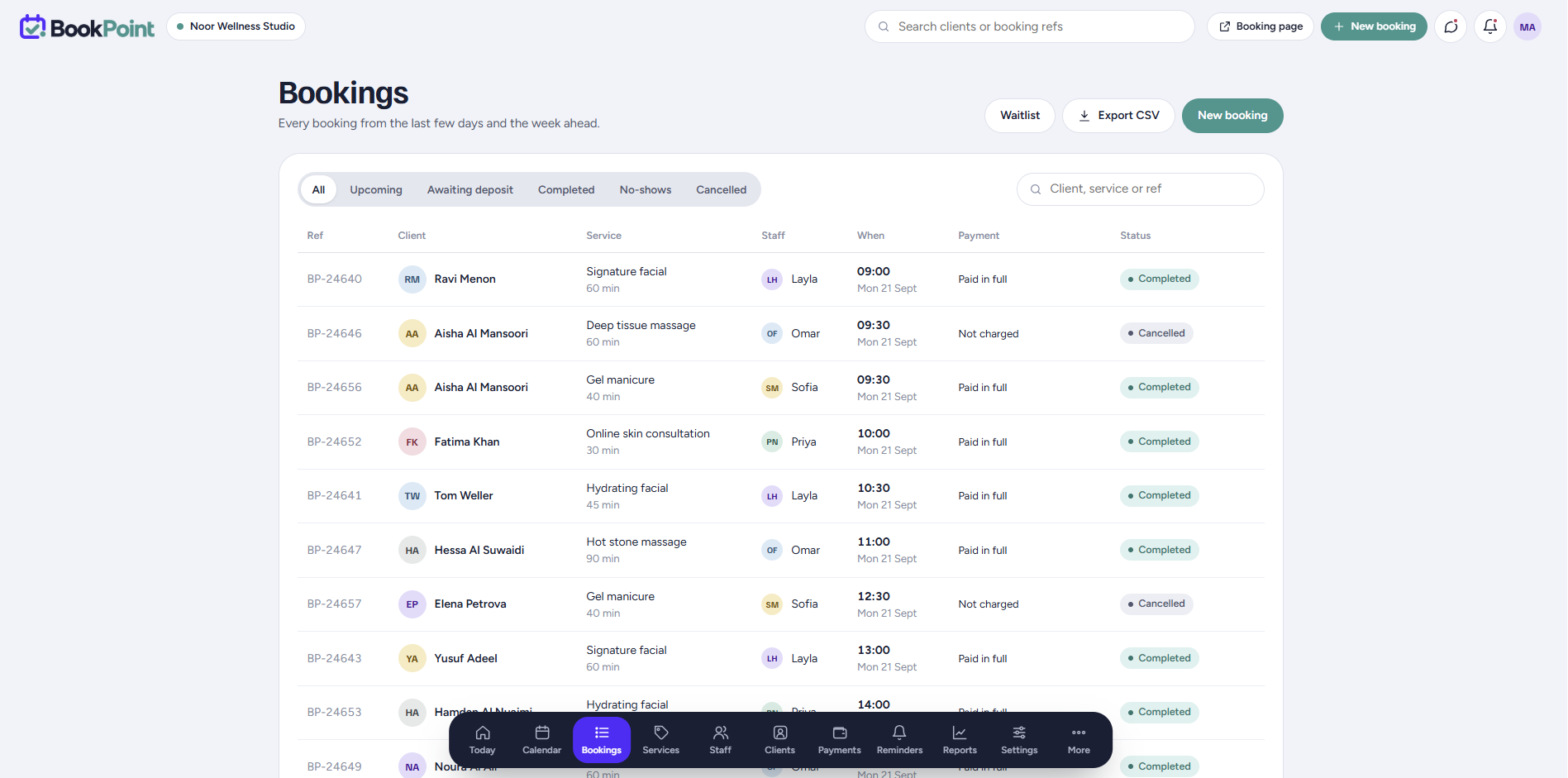Focus the Search clients or booking refs field

1030,26
